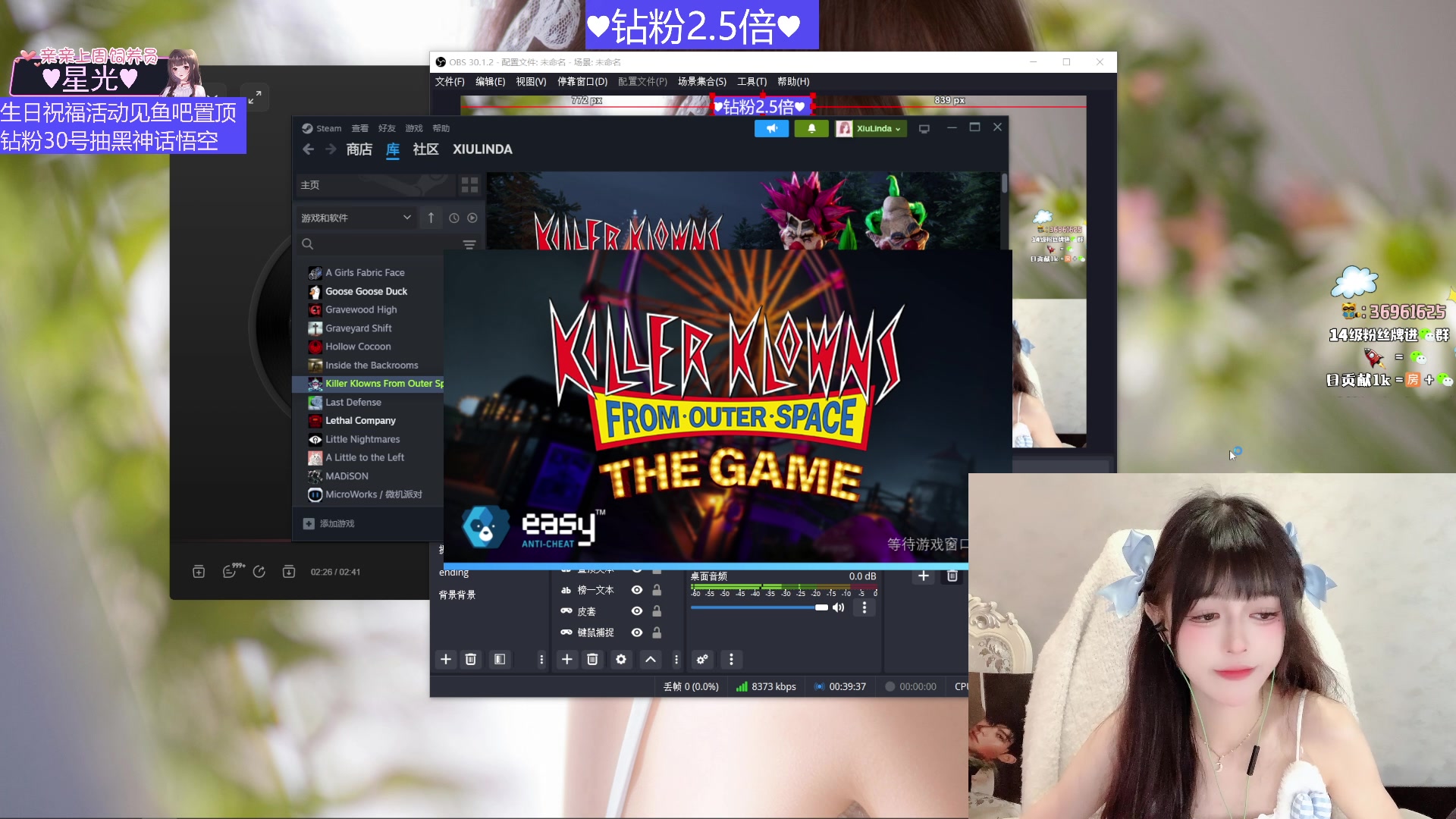
Task: Switch to the 商店 tab in Steam
Action: click(x=359, y=149)
